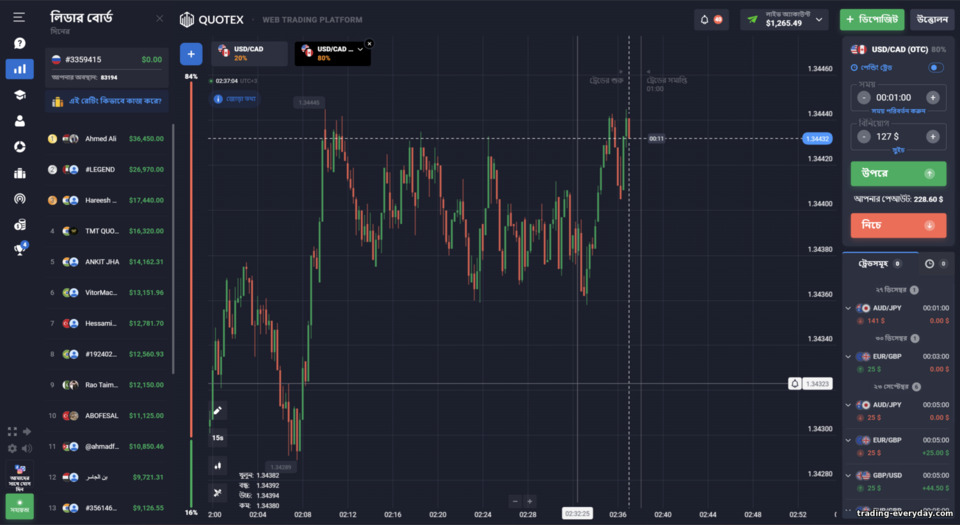Viewport: 960px width, 525px height.
Task: Click the switch time link below timer
Action: pyautogui.click(x=898, y=111)
